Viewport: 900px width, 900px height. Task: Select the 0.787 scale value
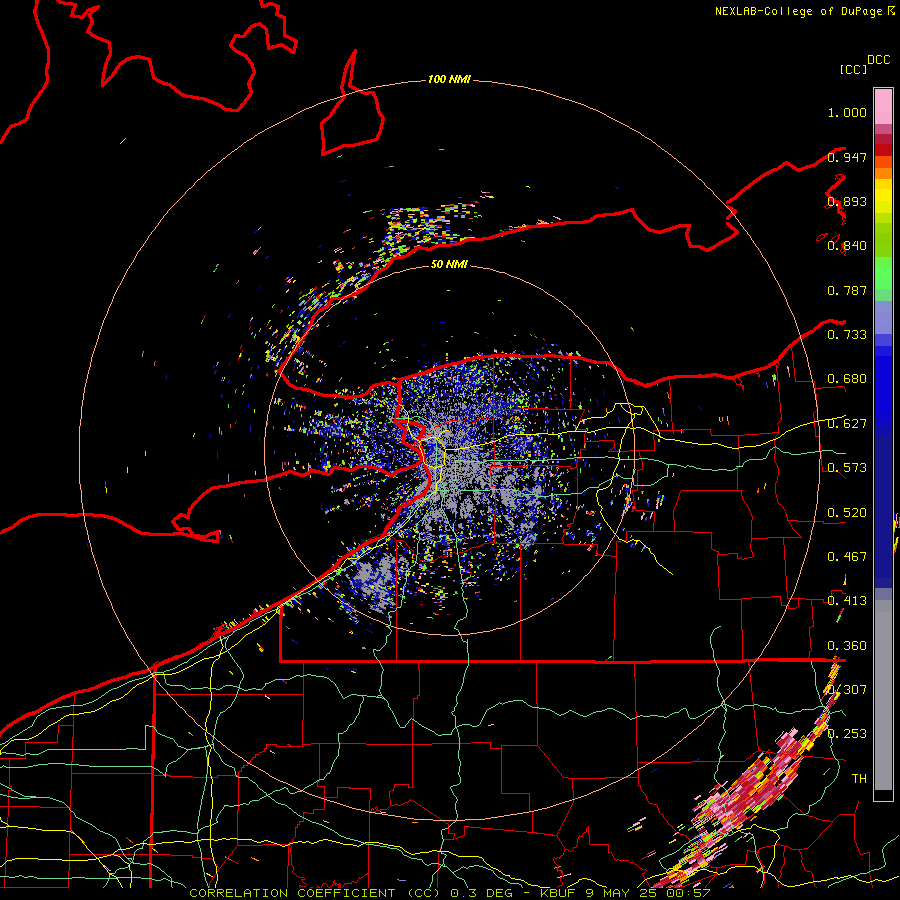click(x=847, y=290)
